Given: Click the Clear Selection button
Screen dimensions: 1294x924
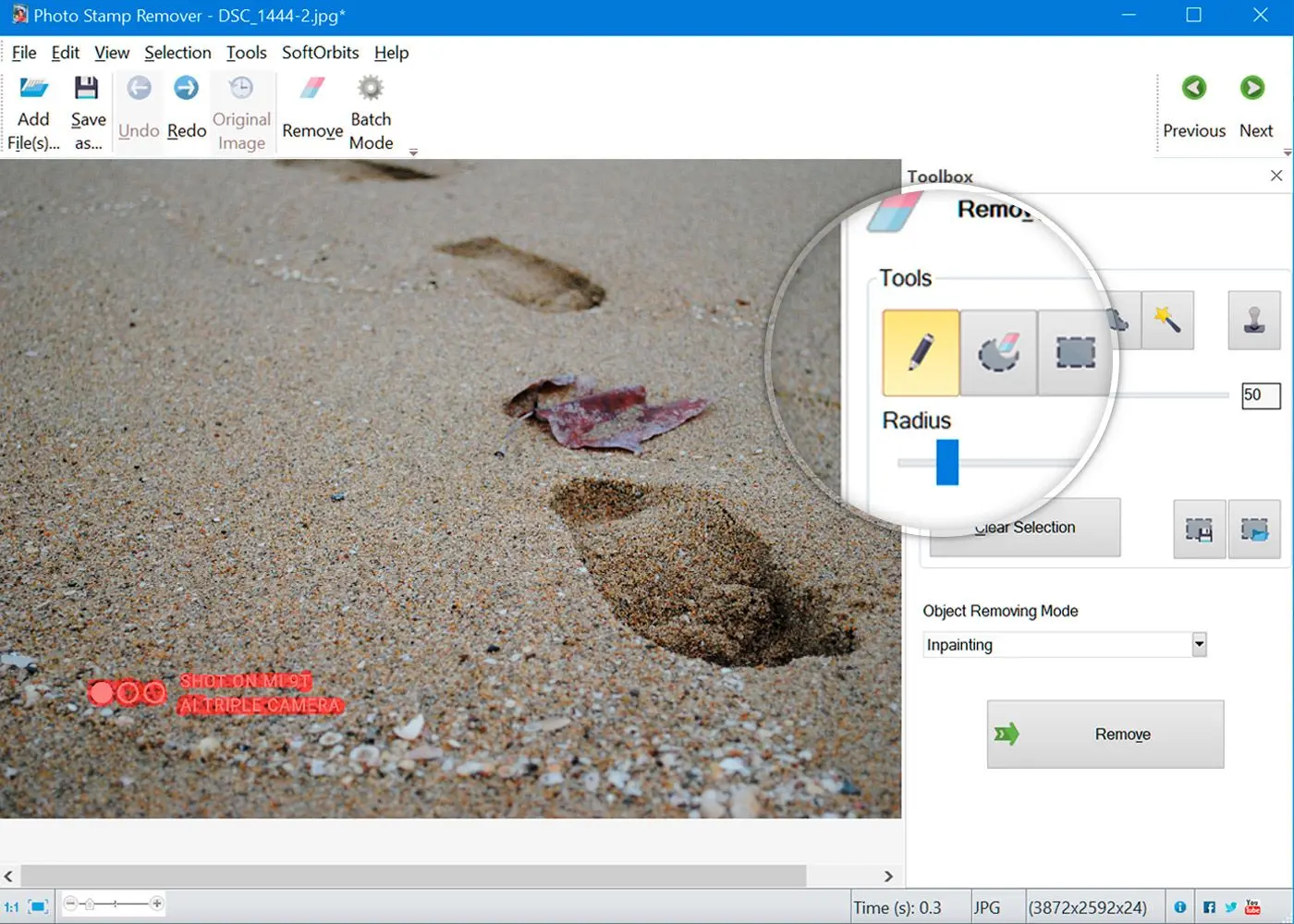Looking at the screenshot, I should [1026, 528].
